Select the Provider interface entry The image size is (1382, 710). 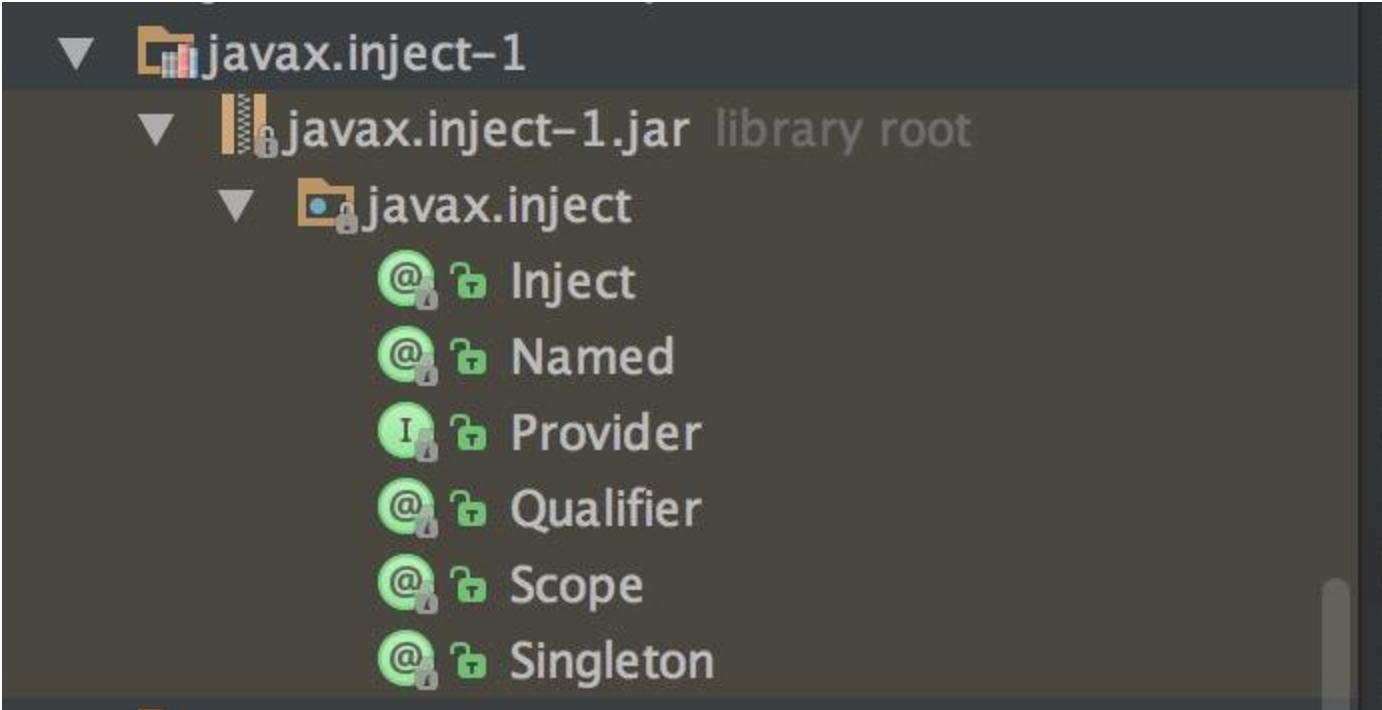click(605, 433)
